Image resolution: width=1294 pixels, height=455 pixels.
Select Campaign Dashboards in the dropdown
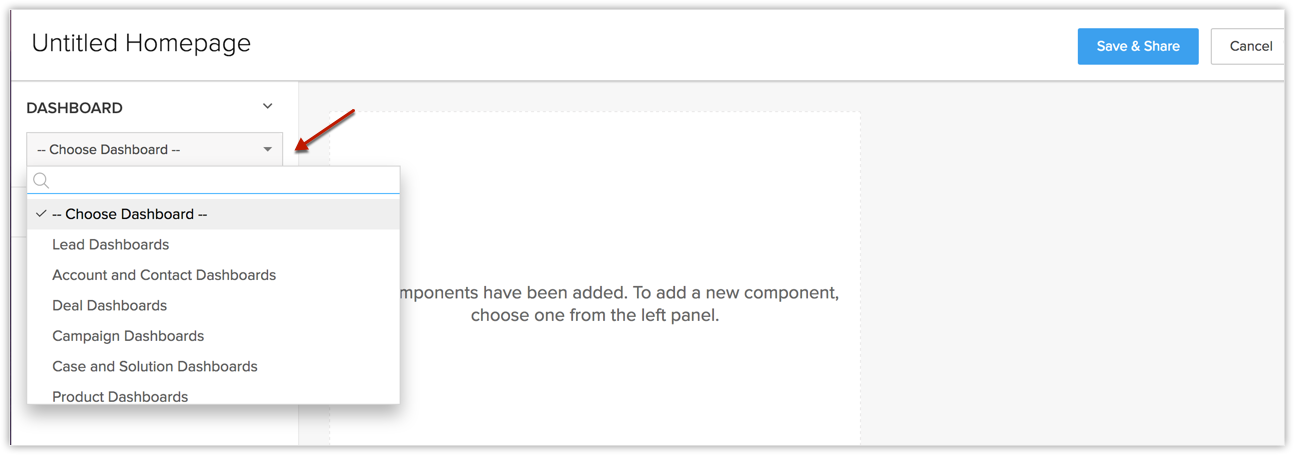[128, 336]
